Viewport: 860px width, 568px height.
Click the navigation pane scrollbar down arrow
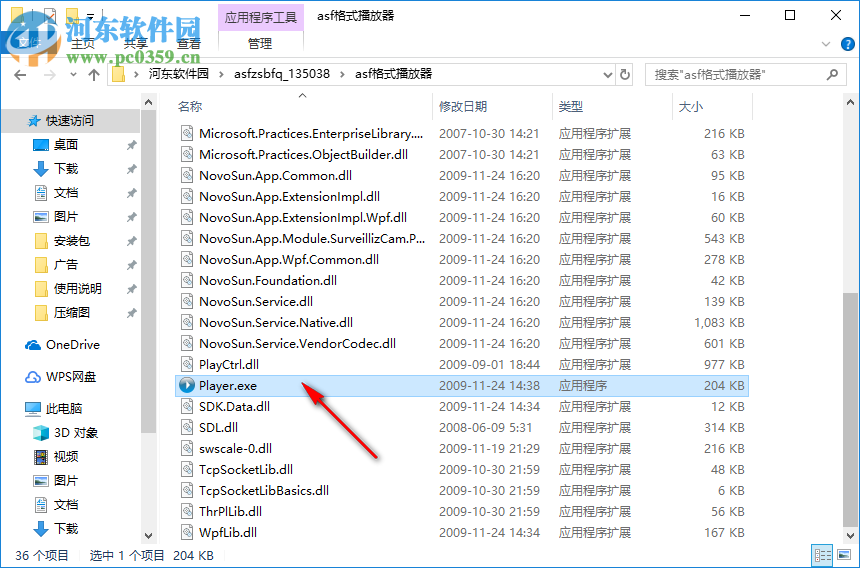(x=148, y=536)
